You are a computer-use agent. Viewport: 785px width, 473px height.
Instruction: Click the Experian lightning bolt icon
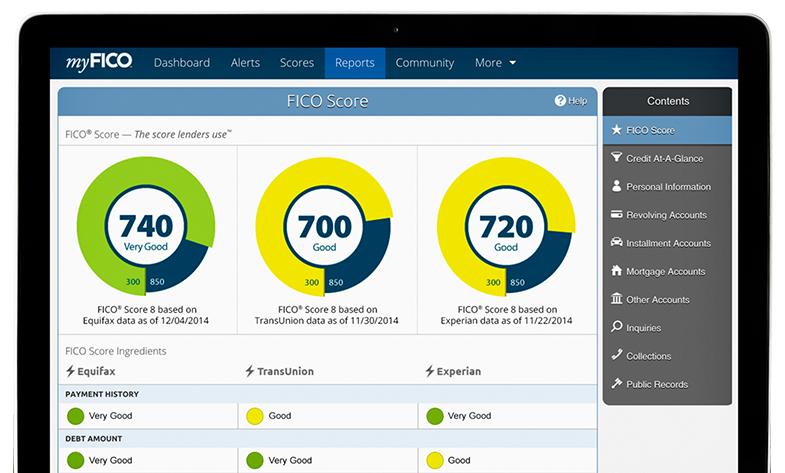430,371
